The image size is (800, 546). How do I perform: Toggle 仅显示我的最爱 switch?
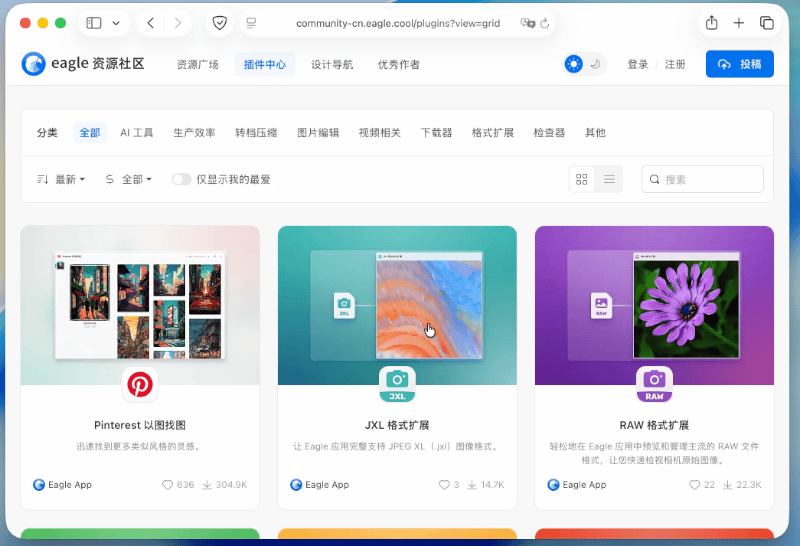pyautogui.click(x=181, y=179)
